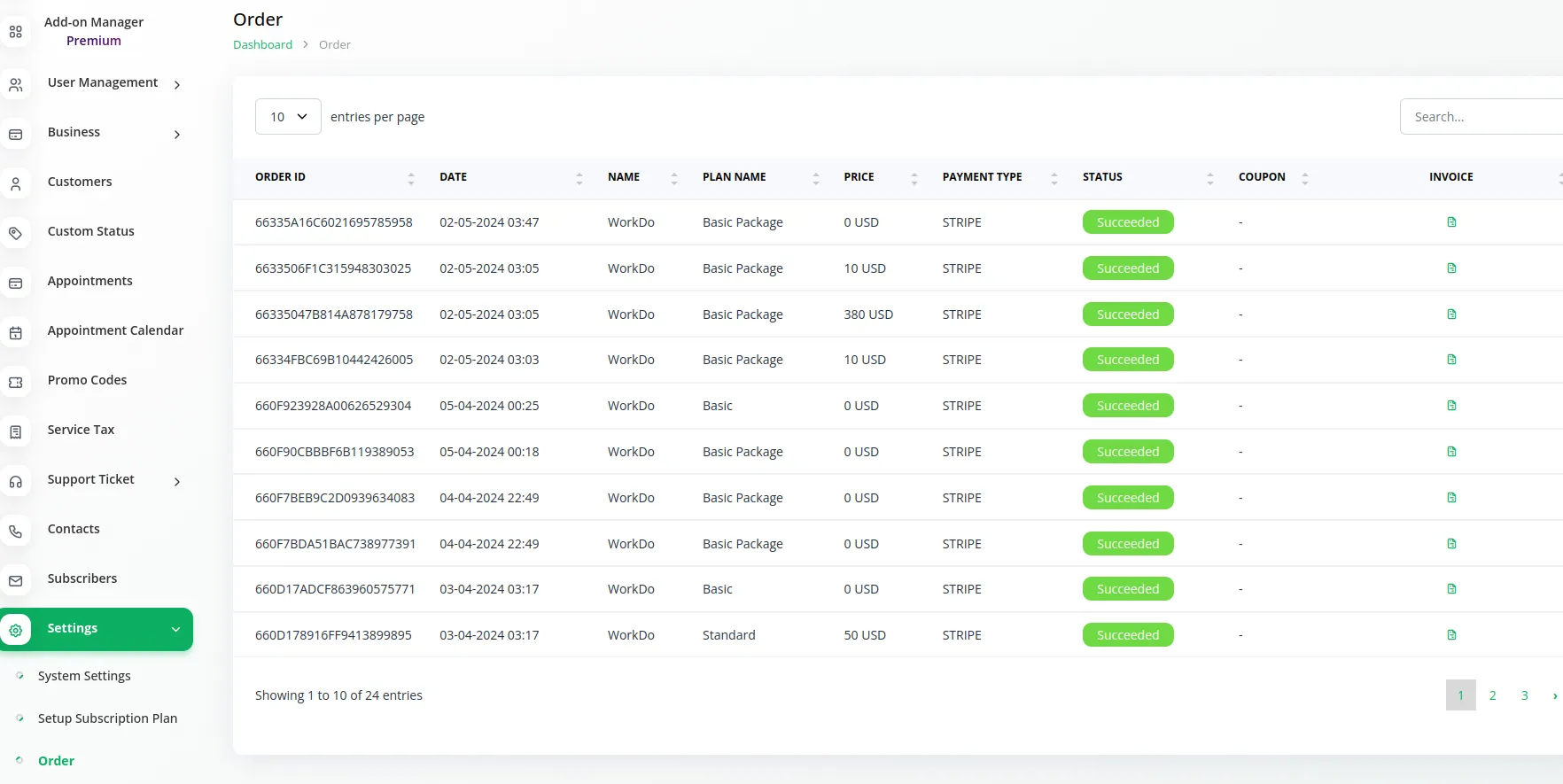The height and width of the screenshot is (784, 1563).
Task: Click the Business card icon
Action: tap(15, 135)
